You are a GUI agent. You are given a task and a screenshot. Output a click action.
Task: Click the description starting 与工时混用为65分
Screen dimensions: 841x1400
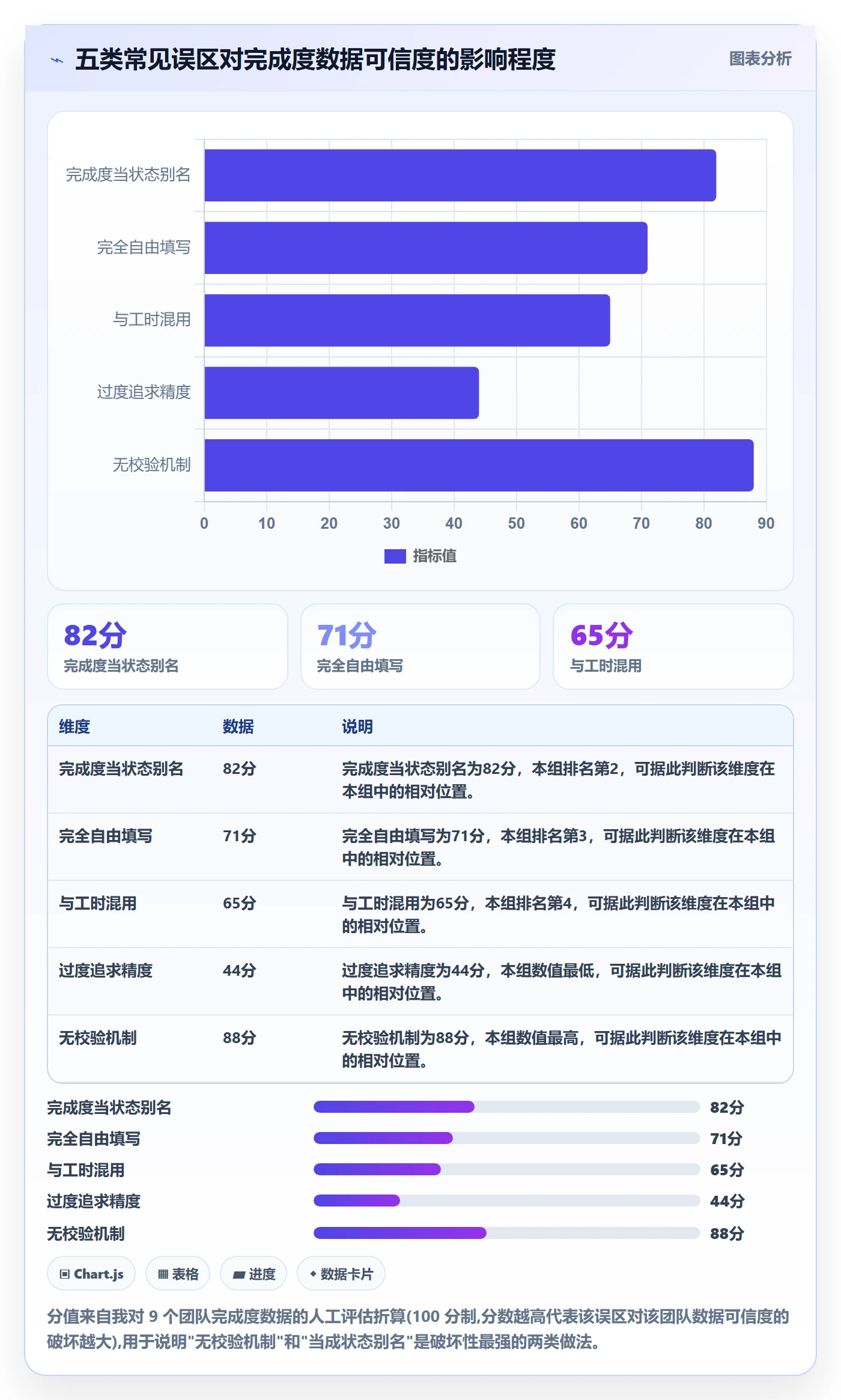point(559,915)
